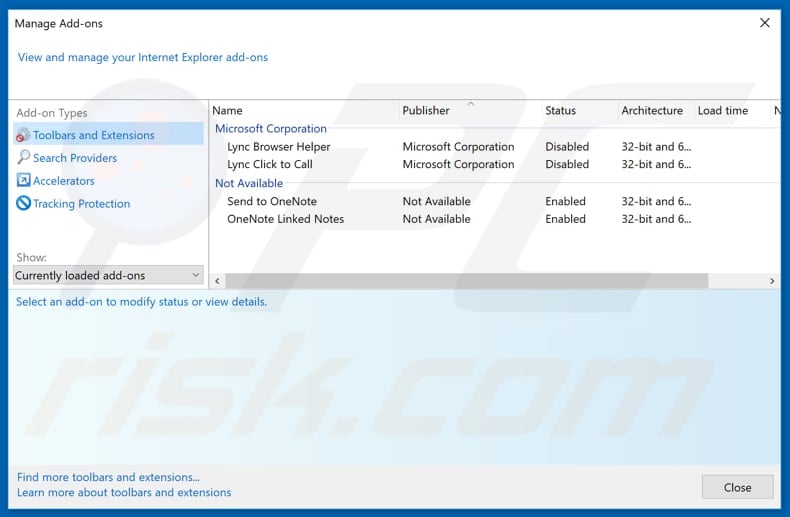Click the Search Providers magnifier icon
The image size is (790, 517).
click(23, 157)
